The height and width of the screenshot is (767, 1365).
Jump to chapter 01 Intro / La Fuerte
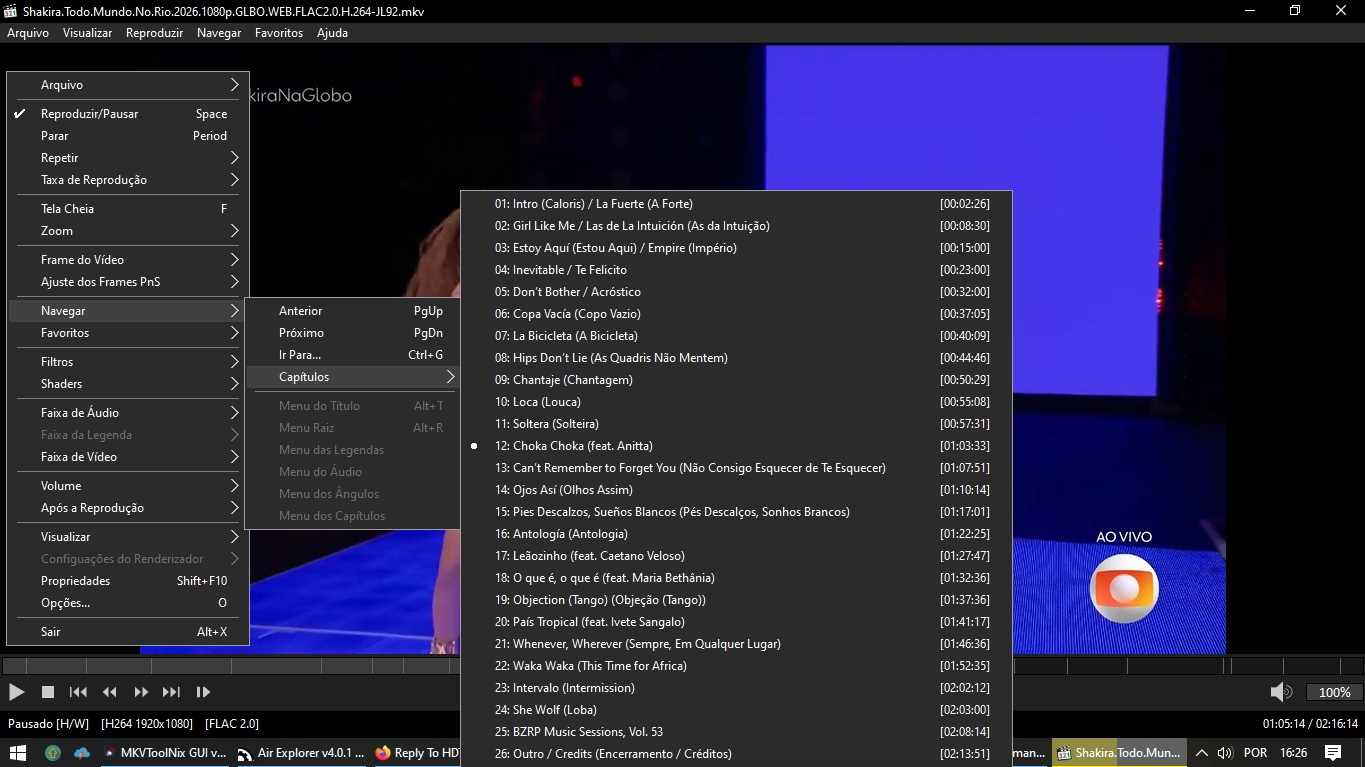736,204
